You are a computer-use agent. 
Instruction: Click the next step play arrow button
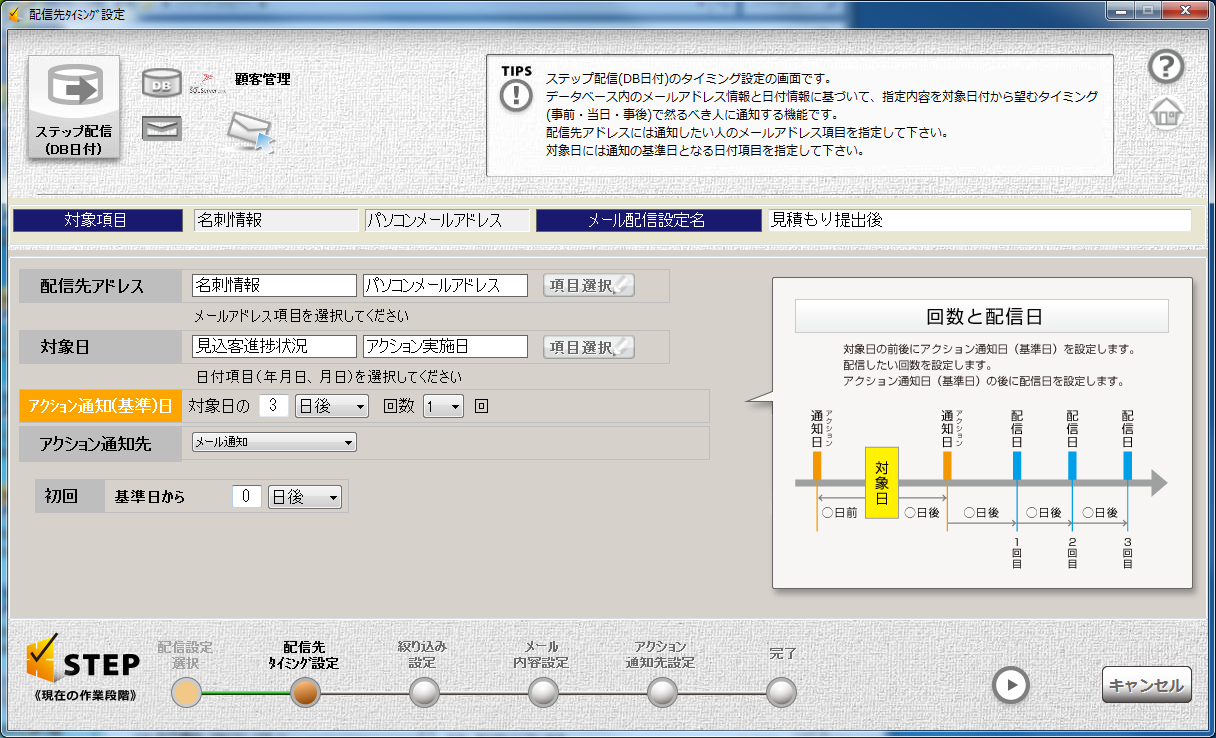(1010, 685)
